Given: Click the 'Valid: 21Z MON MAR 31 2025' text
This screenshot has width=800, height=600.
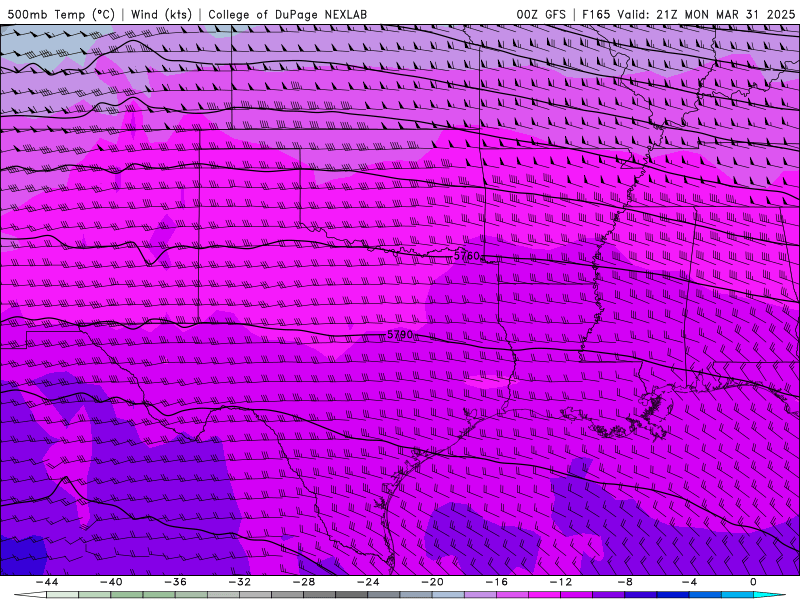Looking at the screenshot, I should pos(706,14).
